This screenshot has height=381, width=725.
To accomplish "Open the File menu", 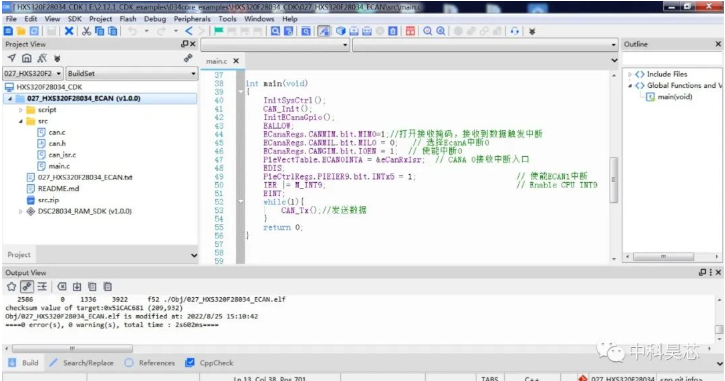I will click(11, 19).
